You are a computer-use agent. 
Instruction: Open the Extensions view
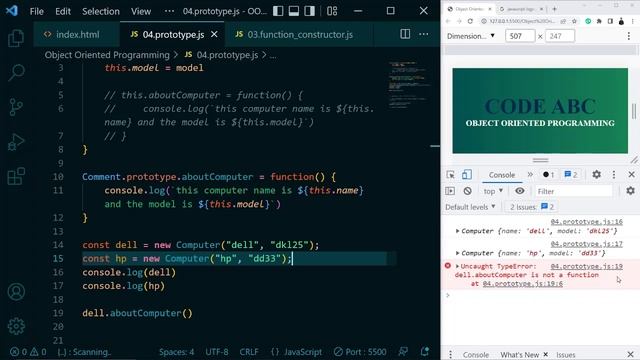pos(16,176)
